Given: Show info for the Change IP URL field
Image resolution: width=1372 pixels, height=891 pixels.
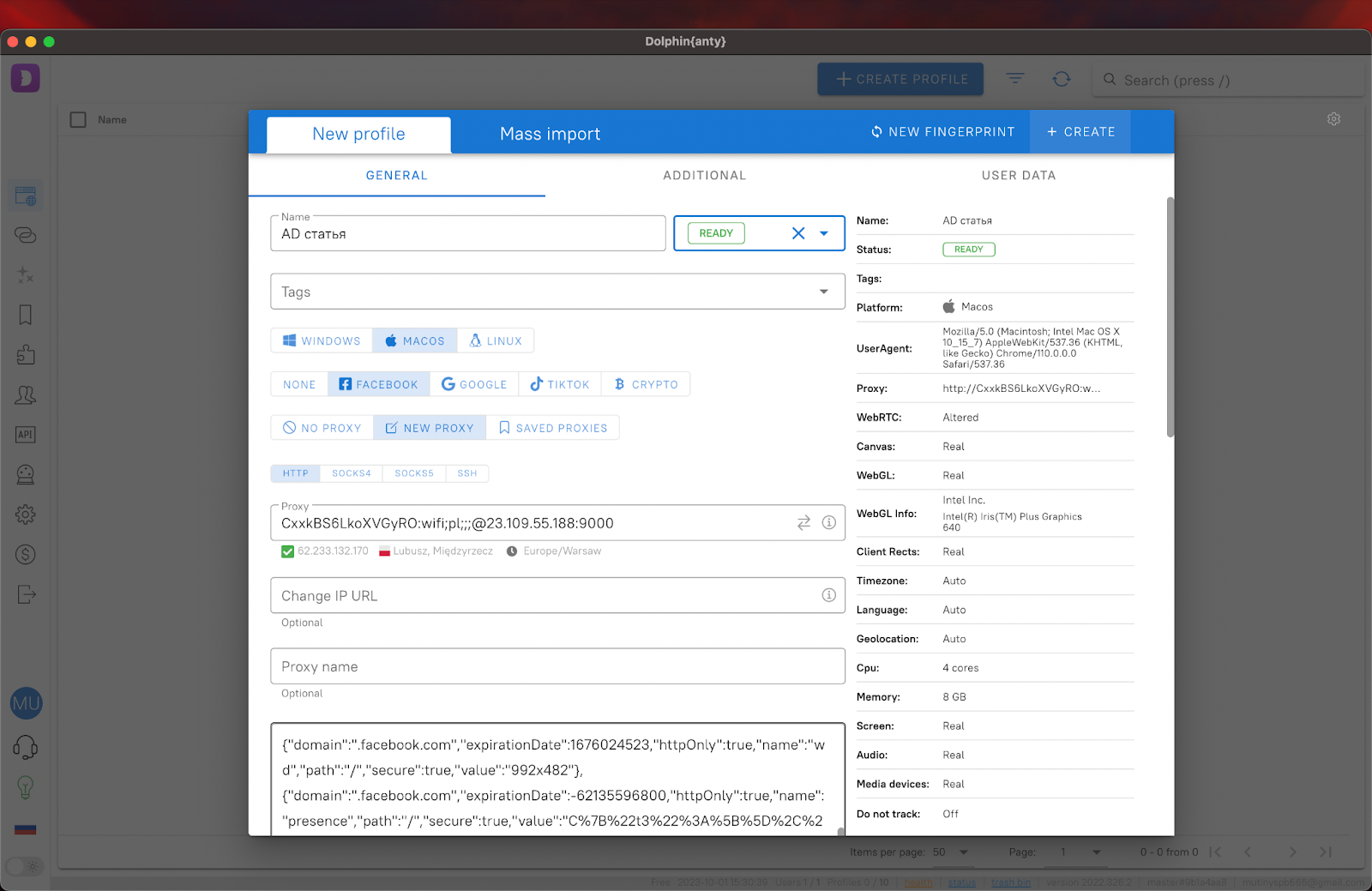Looking at the screenshot, I should pos(829,595).
